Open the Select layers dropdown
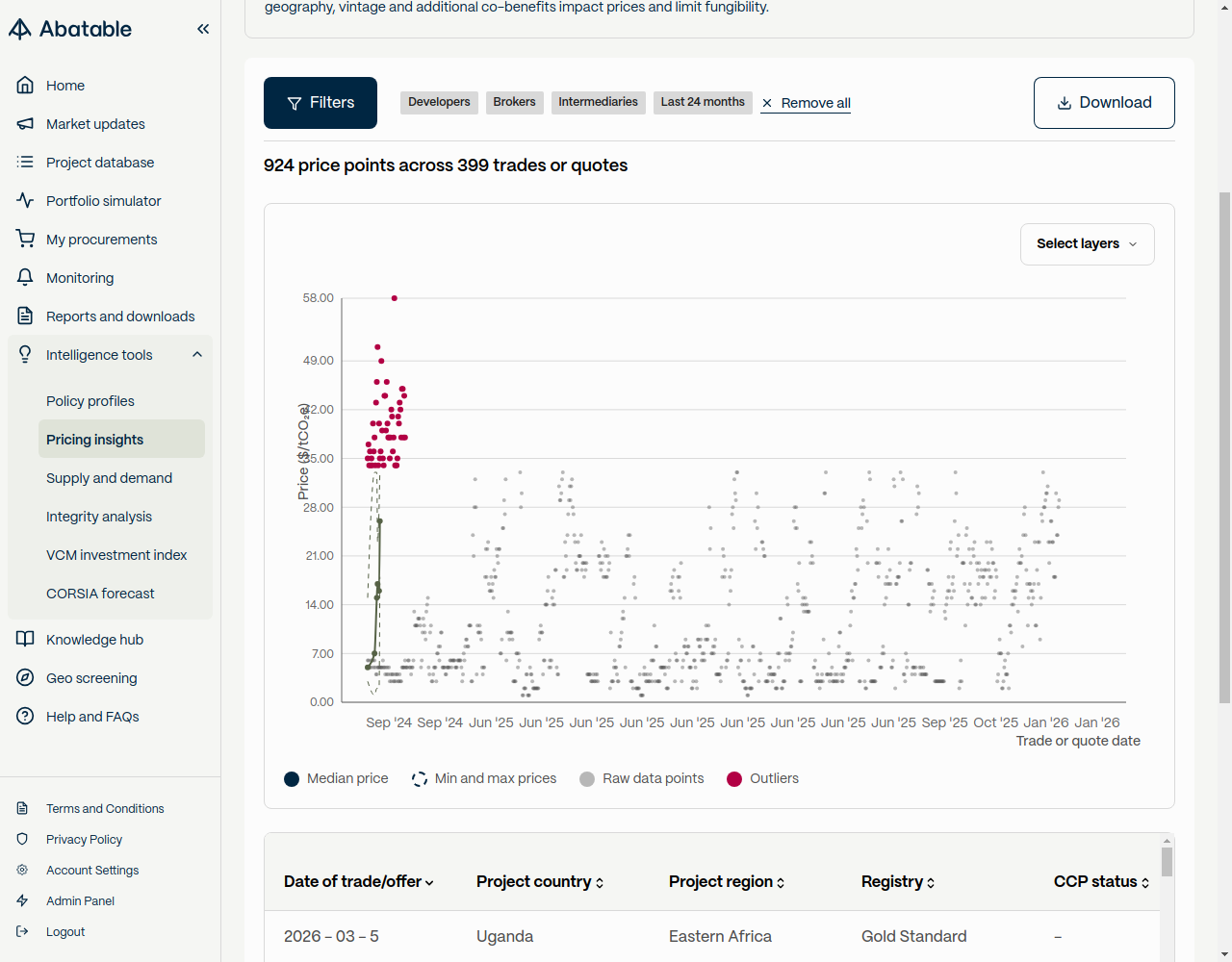Viewport: 1232px width, 962px height. tap(1087, 244)
